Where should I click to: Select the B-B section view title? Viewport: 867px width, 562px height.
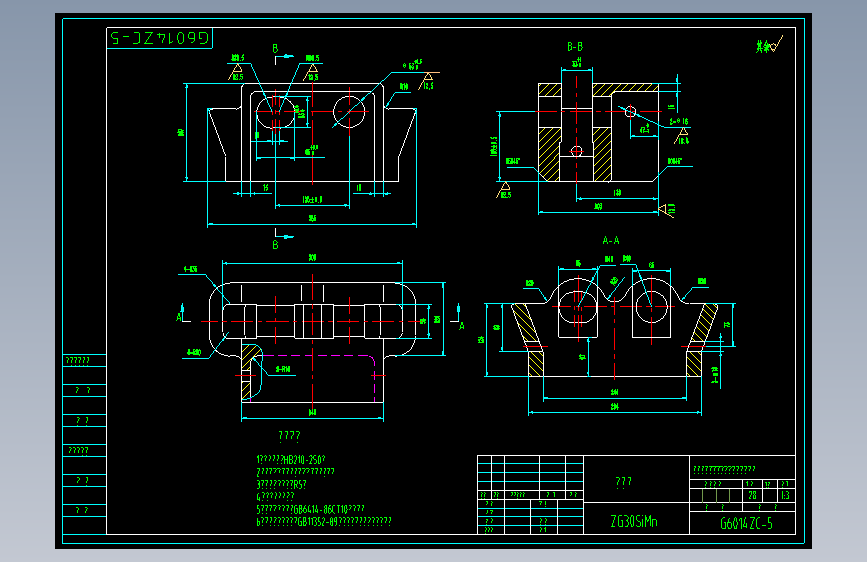point(575,47)
